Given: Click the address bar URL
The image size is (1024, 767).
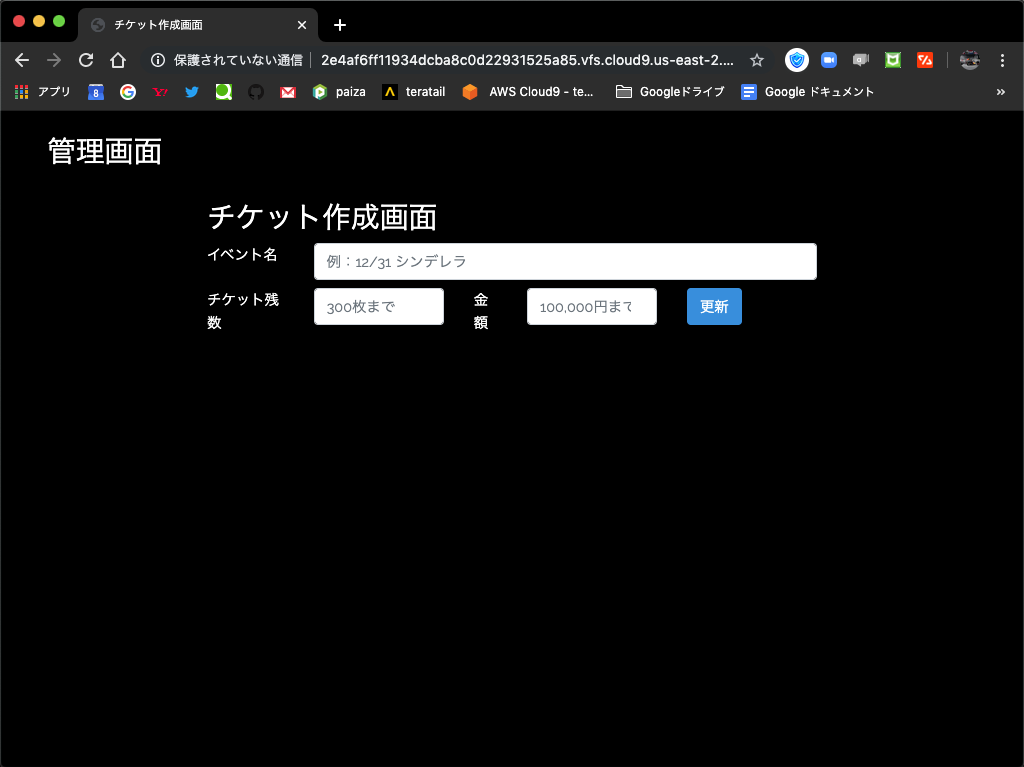Looking at the screenshot, I should [x=527, y=60].
